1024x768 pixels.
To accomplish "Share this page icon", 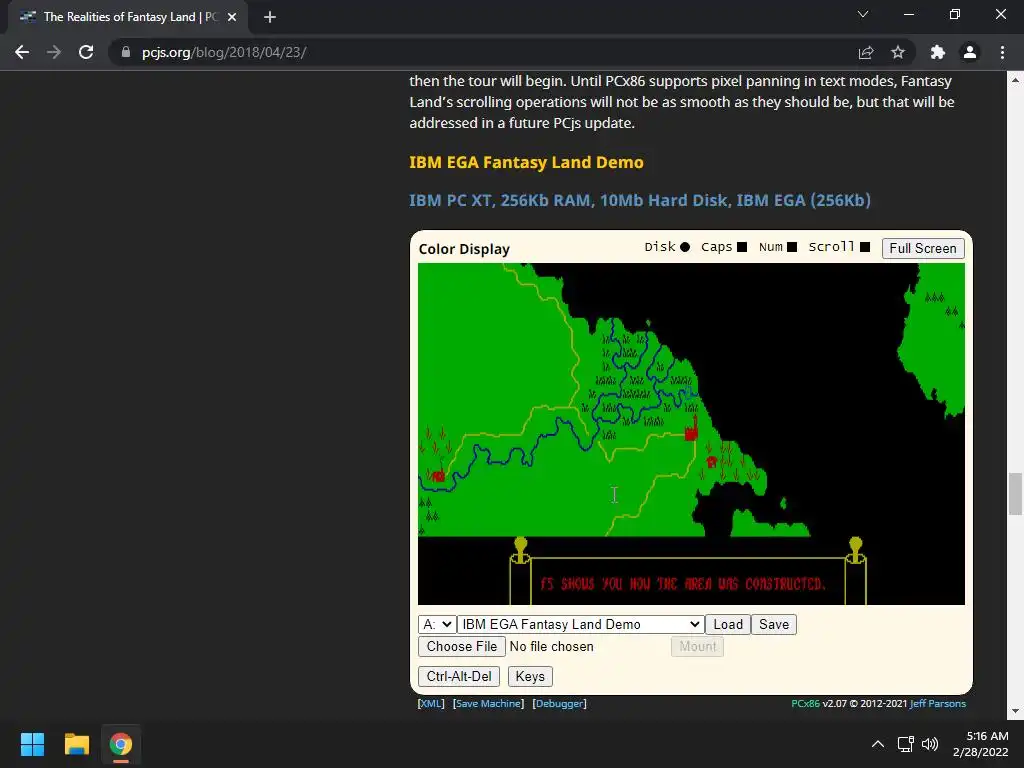I will [x=866, y=52].
